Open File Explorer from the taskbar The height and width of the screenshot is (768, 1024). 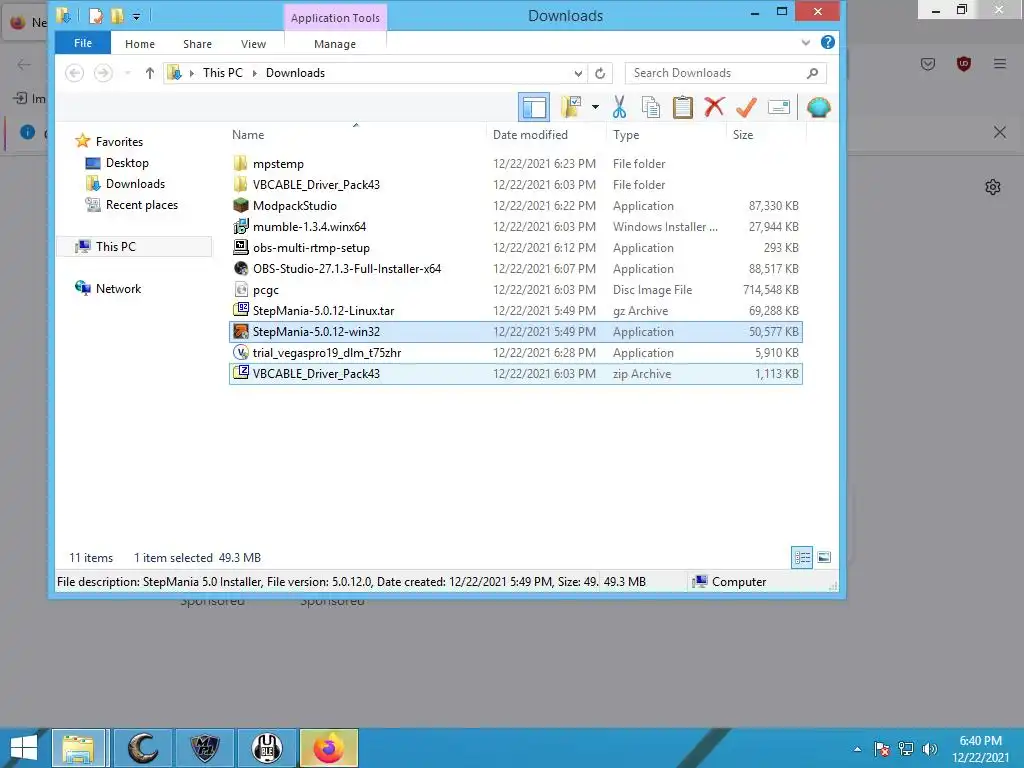78,748
